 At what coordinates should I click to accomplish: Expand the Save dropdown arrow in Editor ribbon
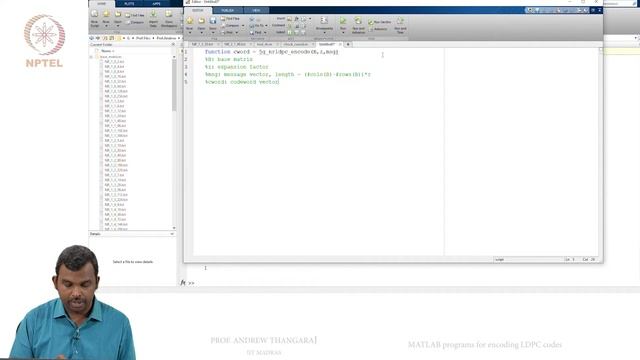213,32
